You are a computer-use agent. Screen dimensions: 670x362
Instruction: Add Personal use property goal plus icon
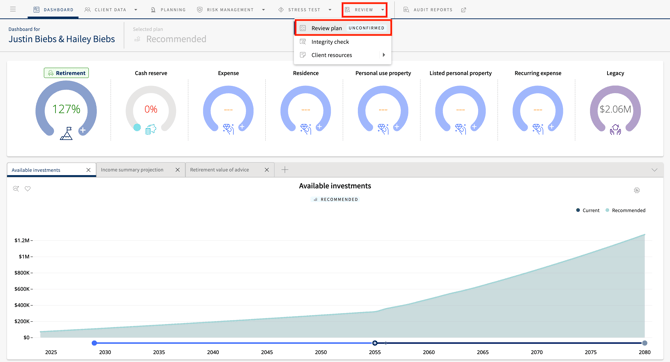[397, 127]
